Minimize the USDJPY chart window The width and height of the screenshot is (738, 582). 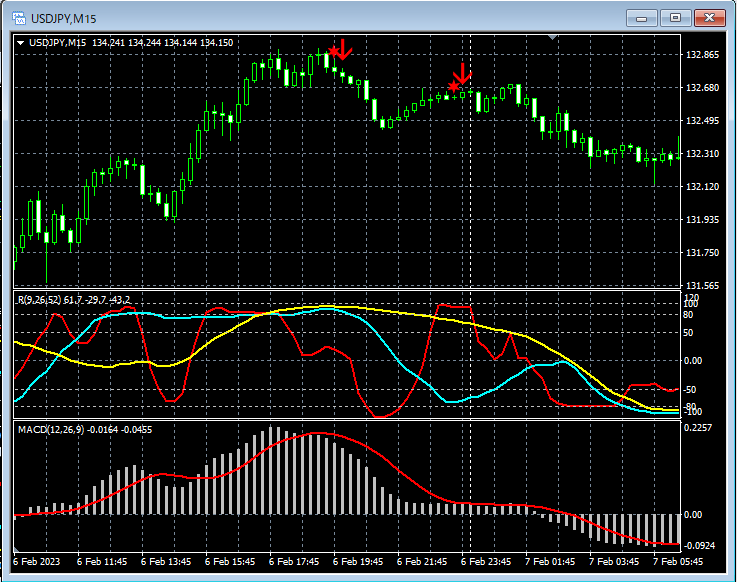(x=643, y=17)
